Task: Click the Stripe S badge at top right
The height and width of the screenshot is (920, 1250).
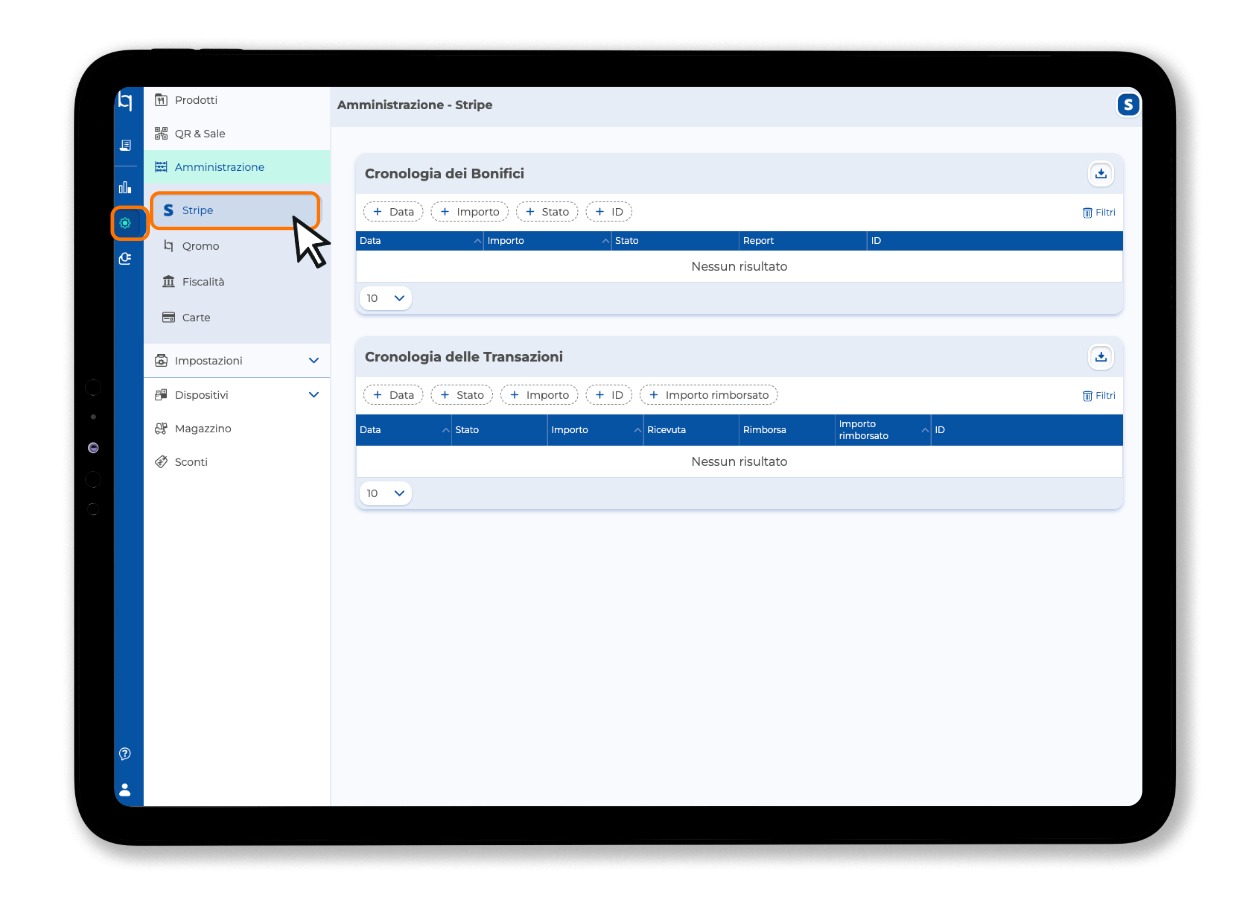Action: (x=1128, y=104)
